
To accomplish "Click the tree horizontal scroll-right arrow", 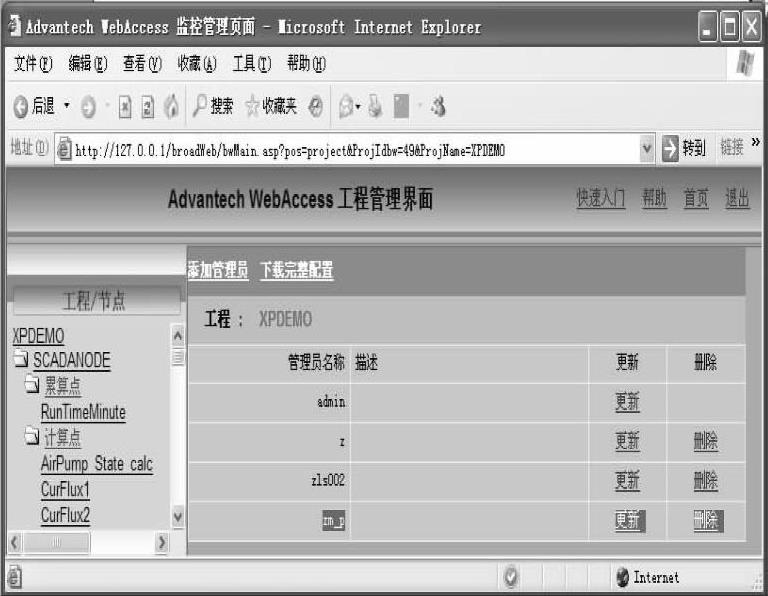I will tap(162, 542).
